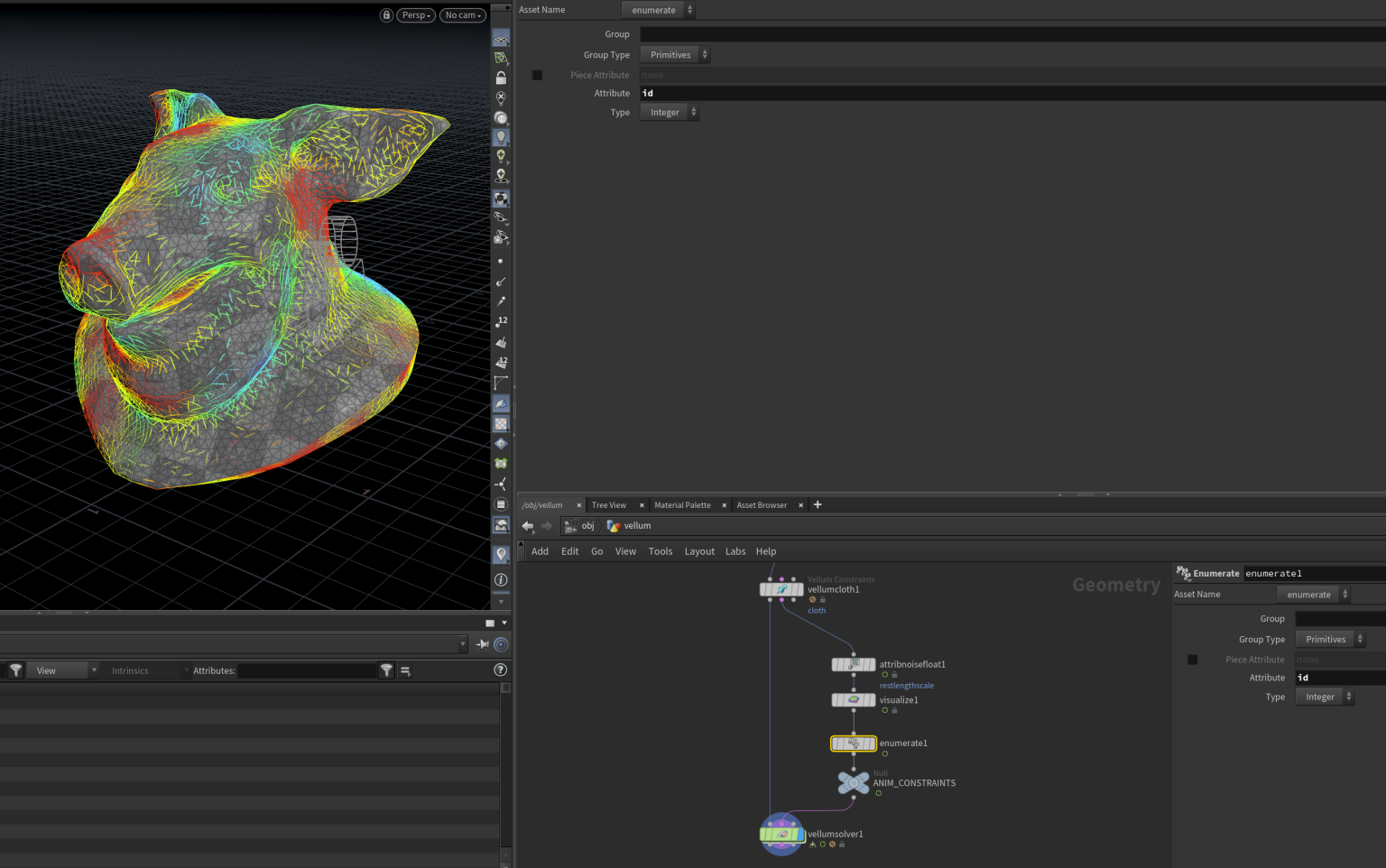Enable the Piece Attribute checkbox in top panel
This screenshot has width=1386, height=868.
coord(537,75)
